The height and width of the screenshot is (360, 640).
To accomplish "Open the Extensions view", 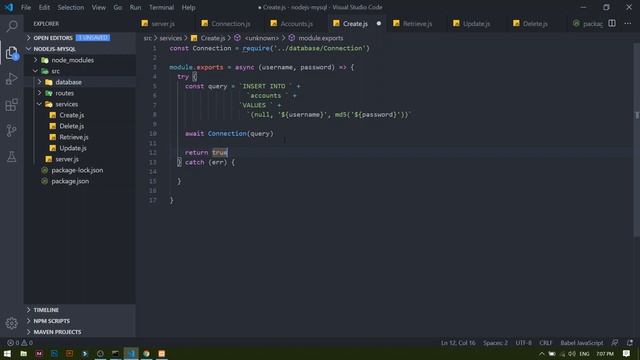I will 11,105.
